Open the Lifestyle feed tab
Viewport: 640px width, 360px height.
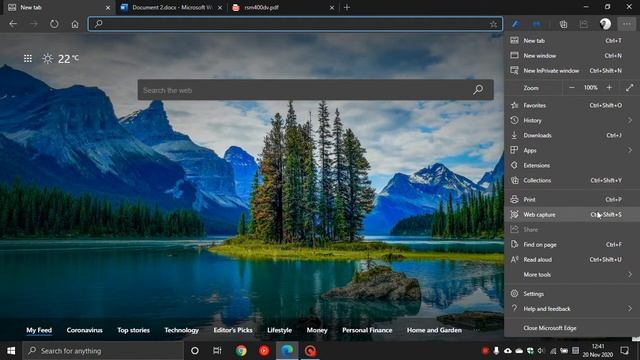tap(280, 330)
